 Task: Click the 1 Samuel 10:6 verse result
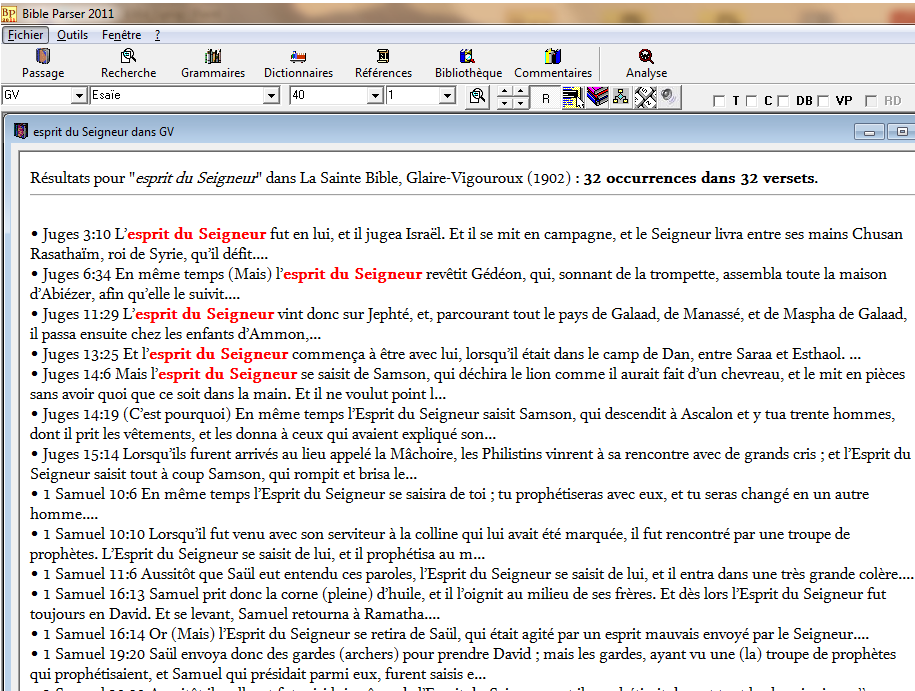[450, 504]
